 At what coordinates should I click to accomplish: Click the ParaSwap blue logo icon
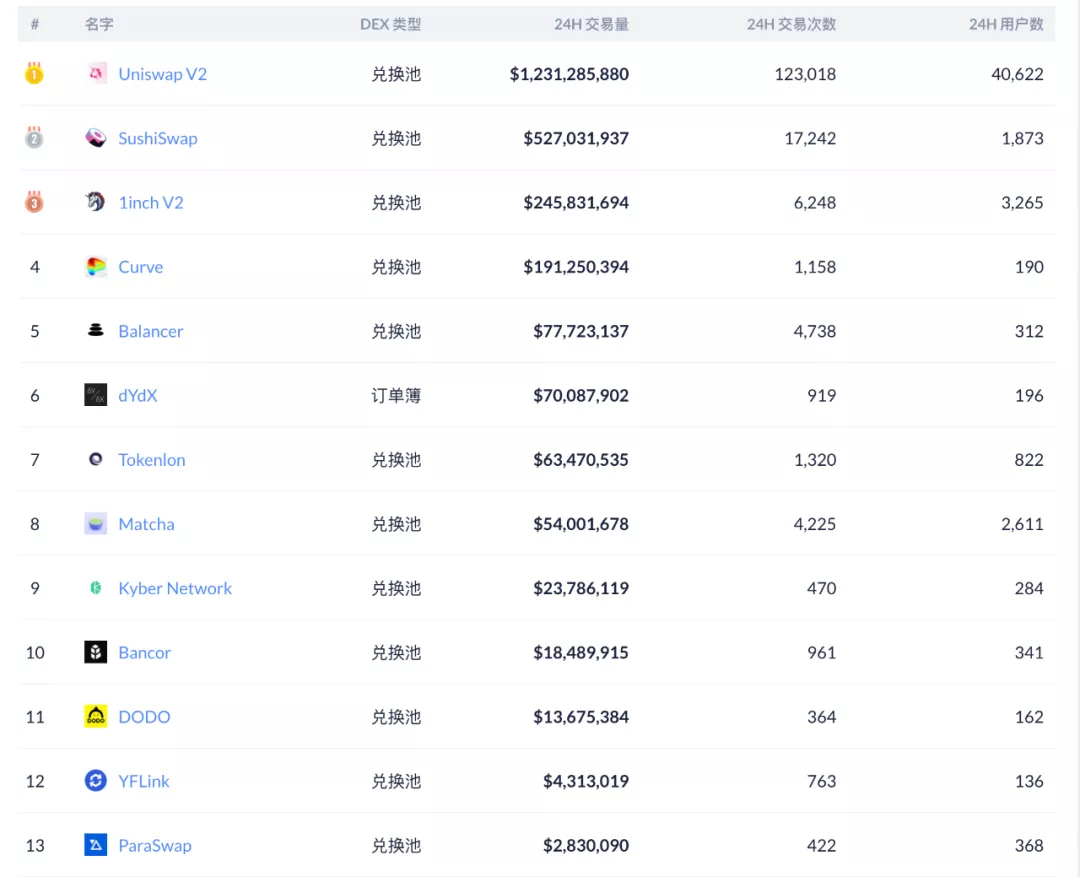click(x=96, y=845)
